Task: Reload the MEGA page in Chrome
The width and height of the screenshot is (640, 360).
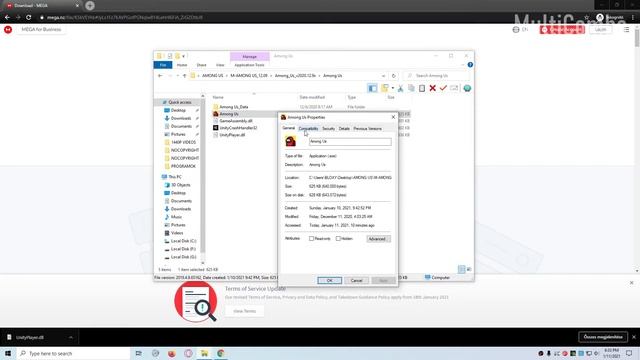Action: [29, 18]
